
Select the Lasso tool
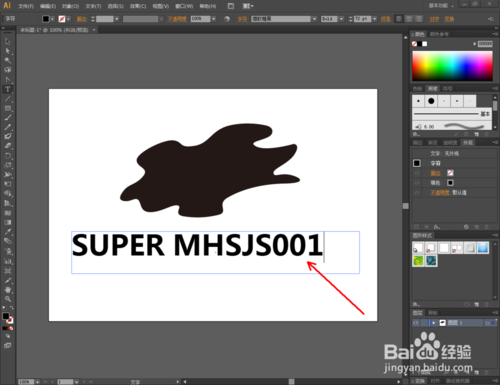[x=8, y=70]
